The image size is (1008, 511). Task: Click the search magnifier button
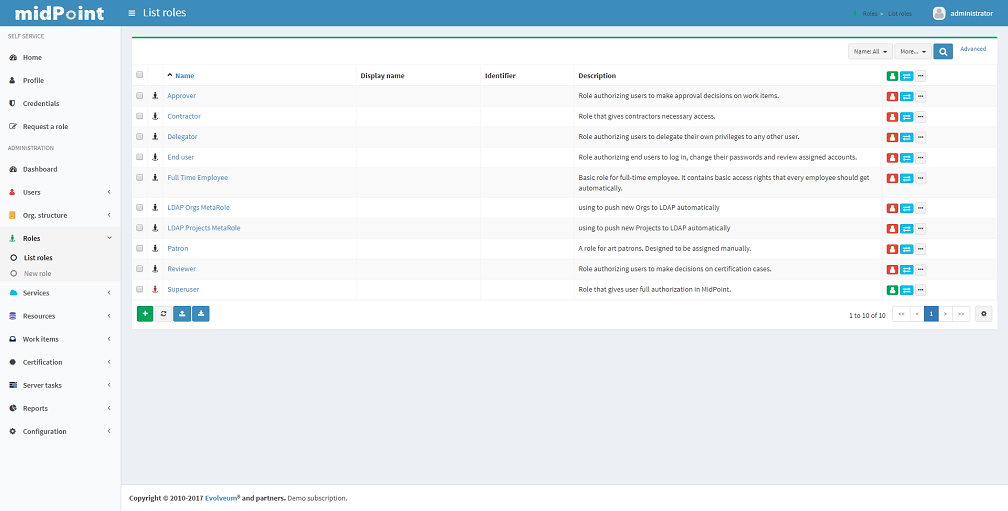point(943,51)
